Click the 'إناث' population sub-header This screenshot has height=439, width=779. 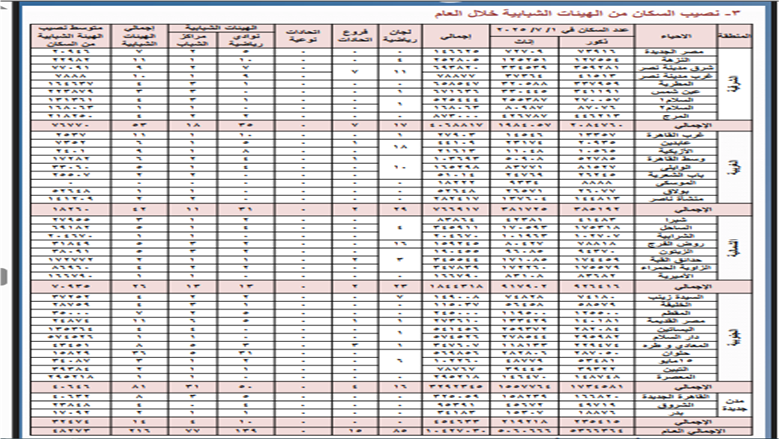pyautogui.click(x=524, y=42)
